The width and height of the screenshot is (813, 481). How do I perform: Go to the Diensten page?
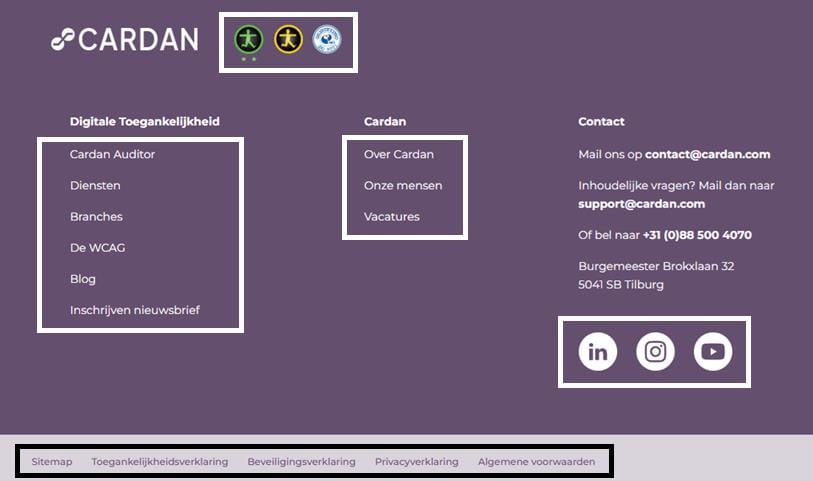(95, 186)
